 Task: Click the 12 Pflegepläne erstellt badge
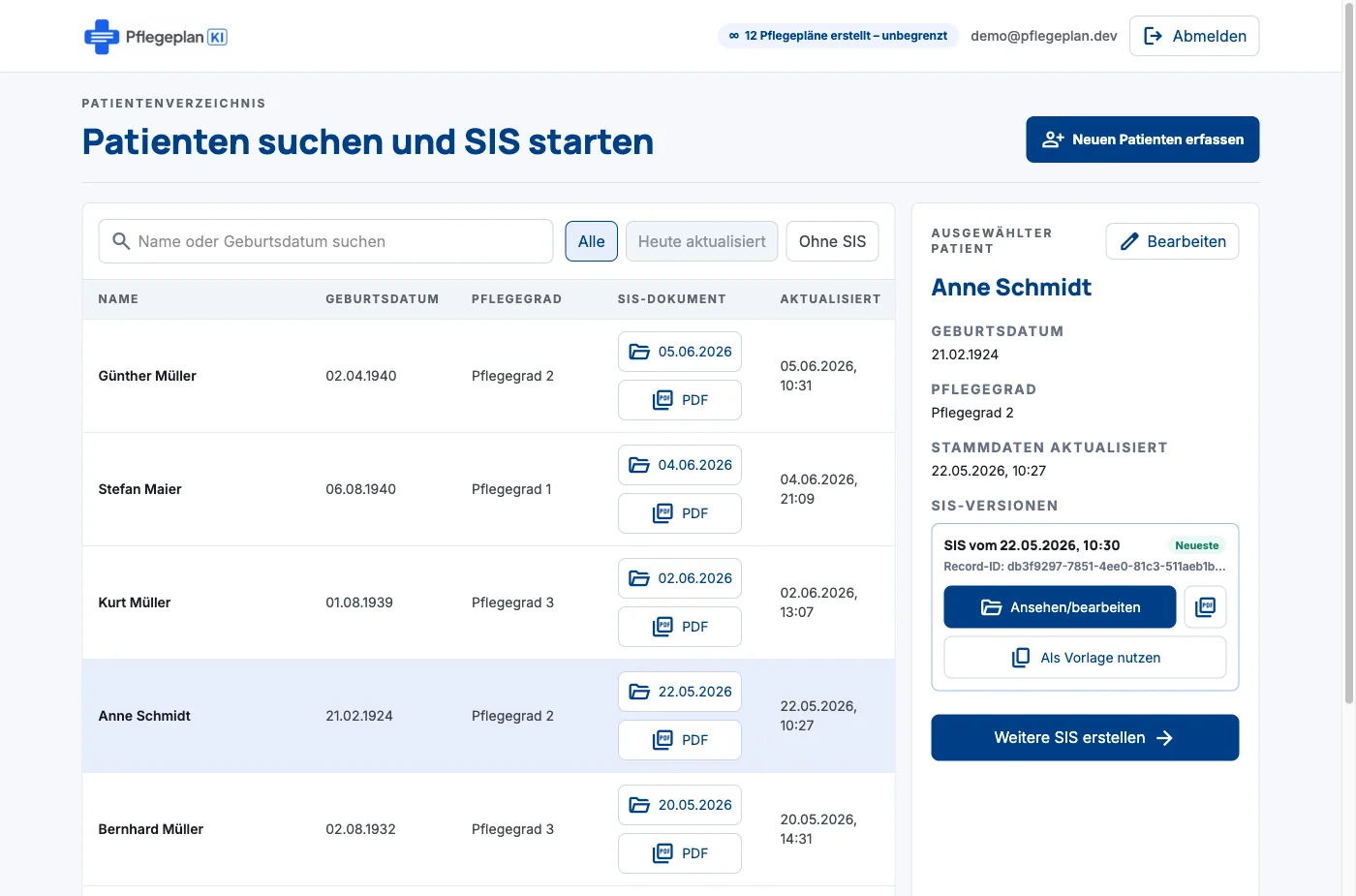(x=839, y=36)
